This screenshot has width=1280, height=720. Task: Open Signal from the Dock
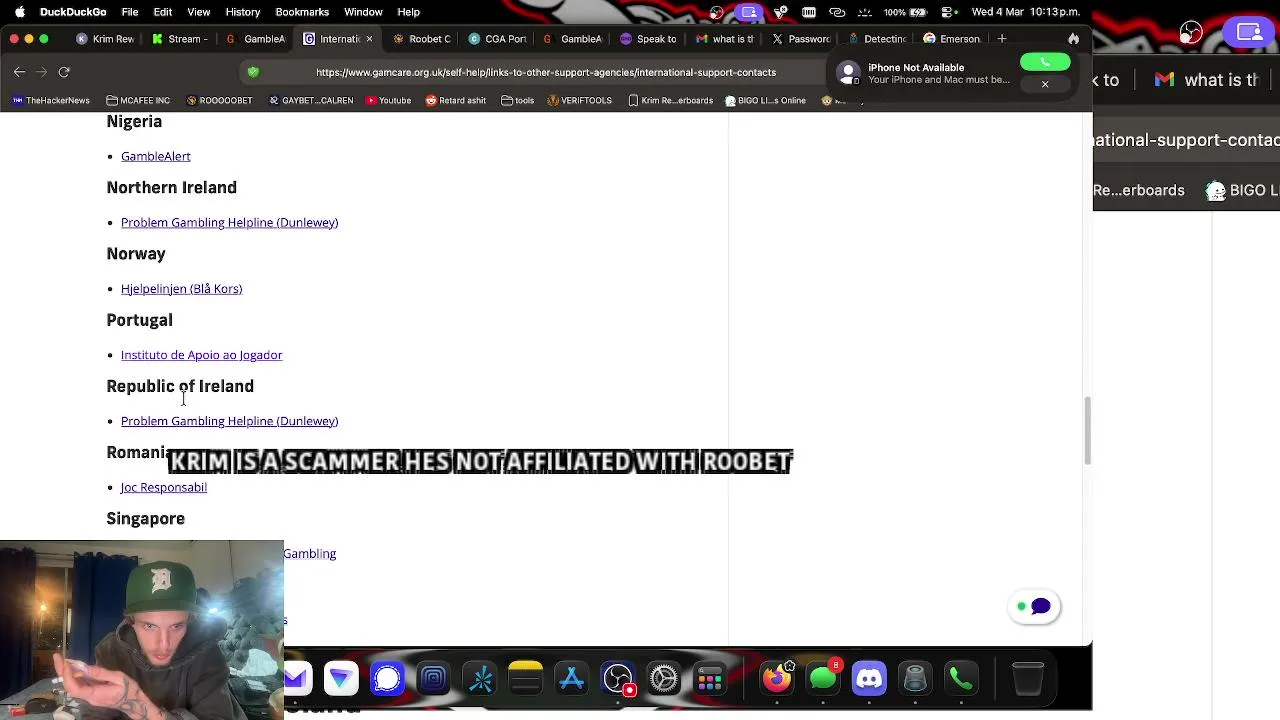[x=387, y=679]
